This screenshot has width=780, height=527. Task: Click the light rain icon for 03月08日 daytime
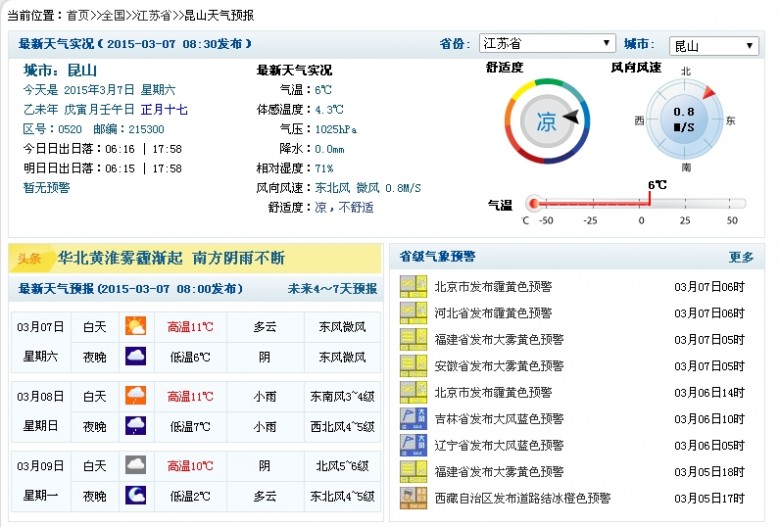click(135, 396)
